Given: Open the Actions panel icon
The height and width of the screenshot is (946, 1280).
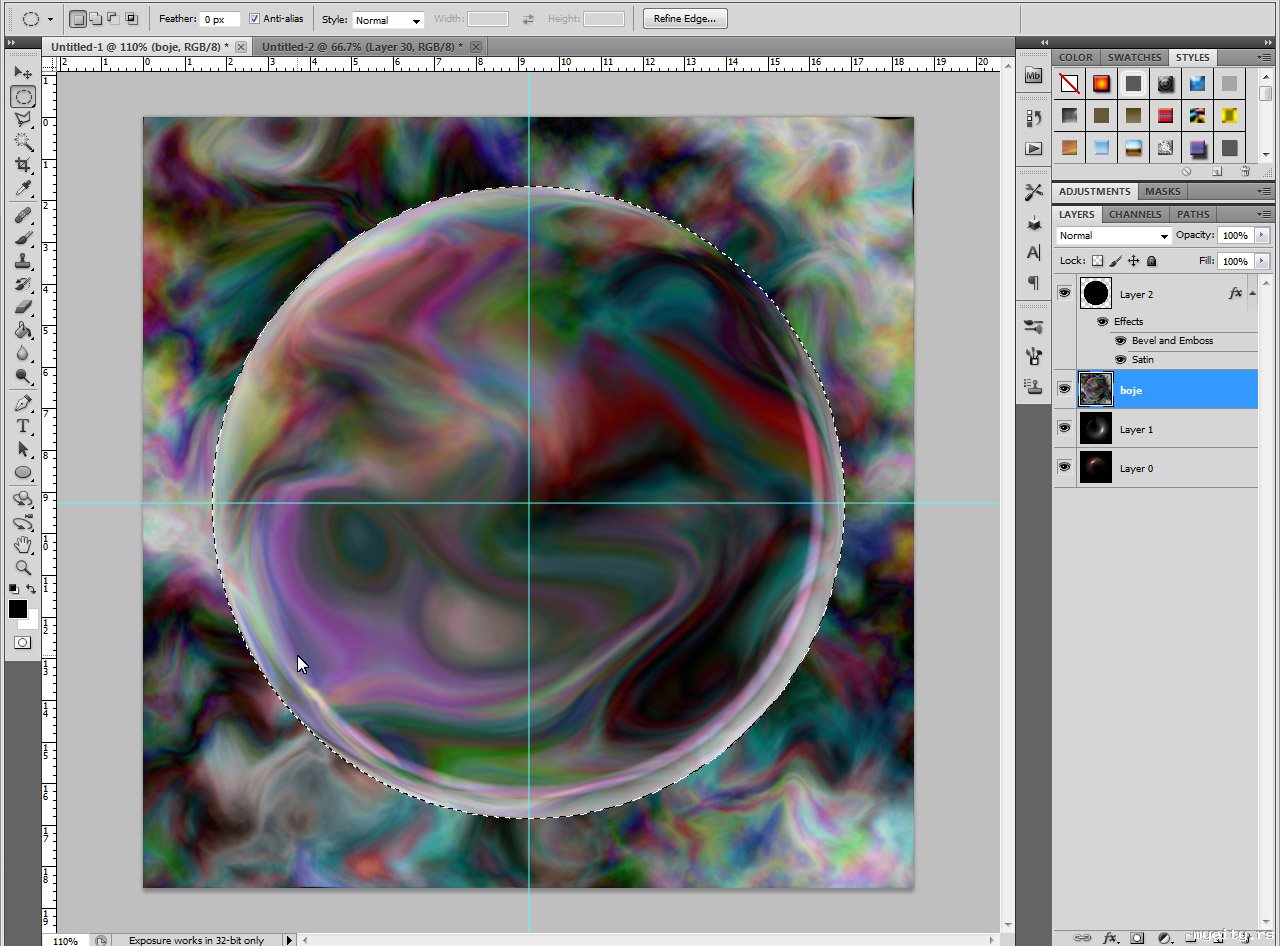Looking at the screenshot, I should pyautogui.click(x=1033, y=149).
